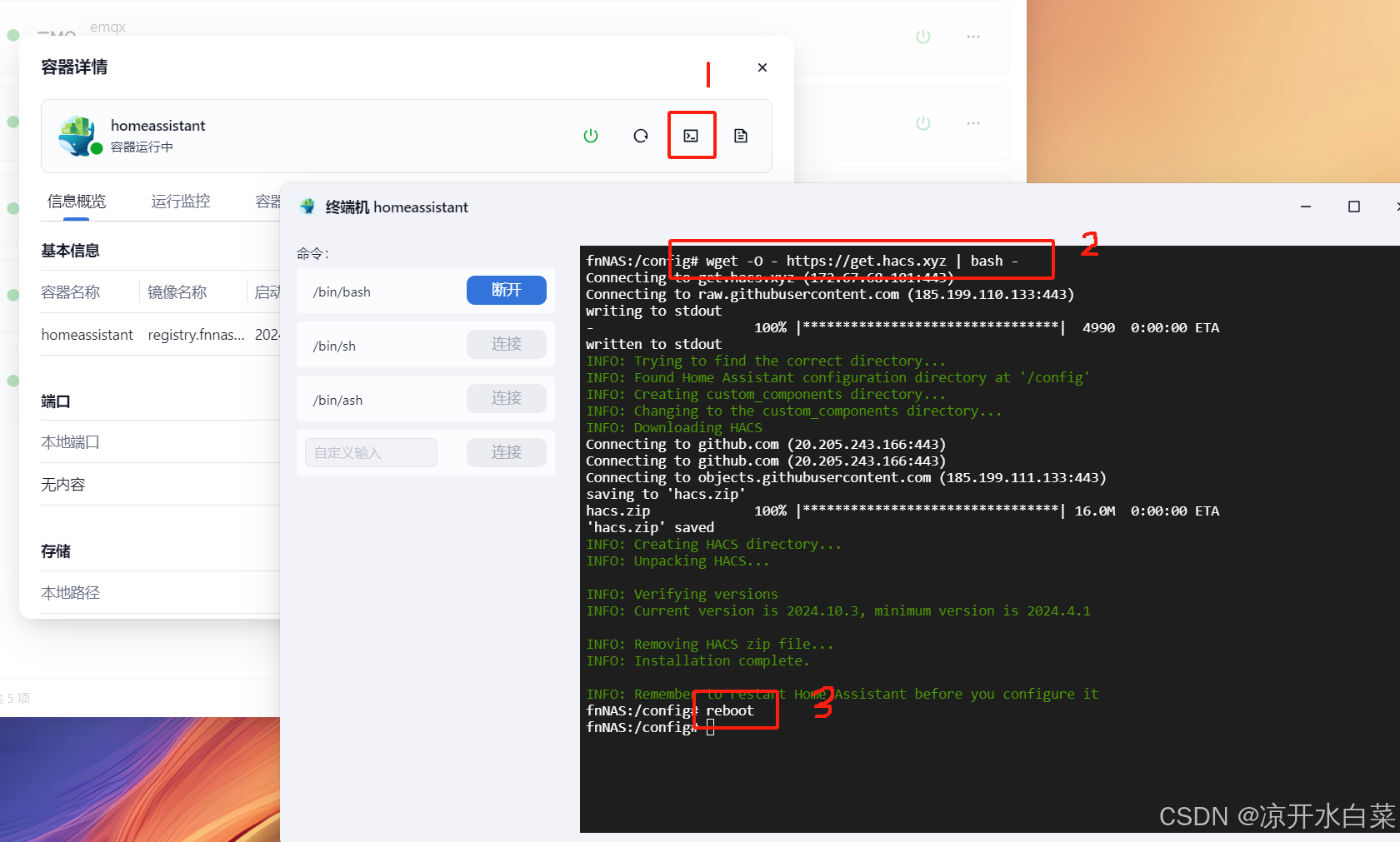The height and width of the screenshot is (842, 1400).
Task: Click the 本地路径 label
Action: [x=71, y=593]
